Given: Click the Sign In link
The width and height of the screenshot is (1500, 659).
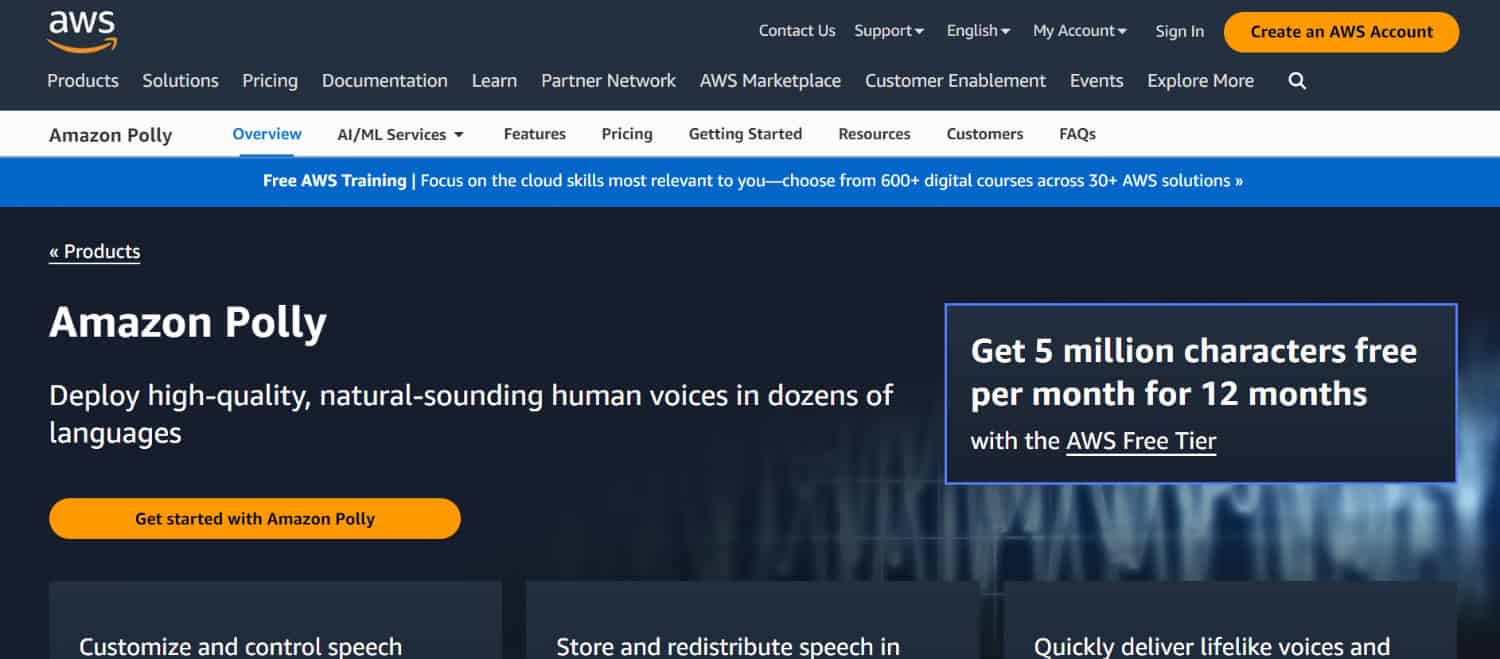Looking at the screenshot, I should [1179, 31].
